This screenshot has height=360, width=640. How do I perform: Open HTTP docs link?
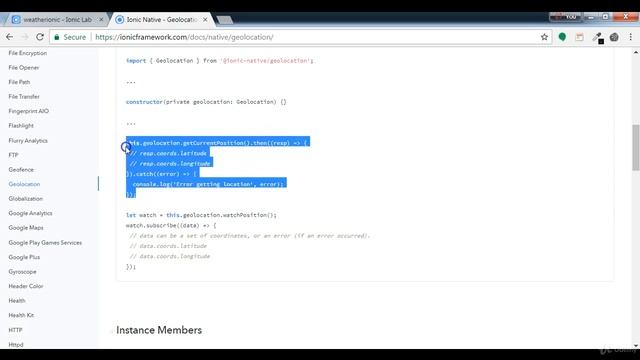tap(15, 330)
